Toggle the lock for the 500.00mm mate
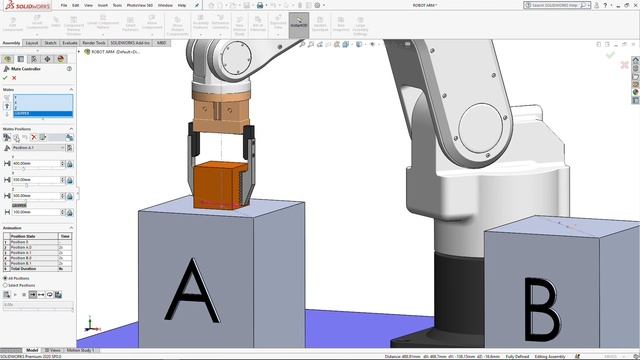This screenshot has height=360, width=640. pos(69,196)
